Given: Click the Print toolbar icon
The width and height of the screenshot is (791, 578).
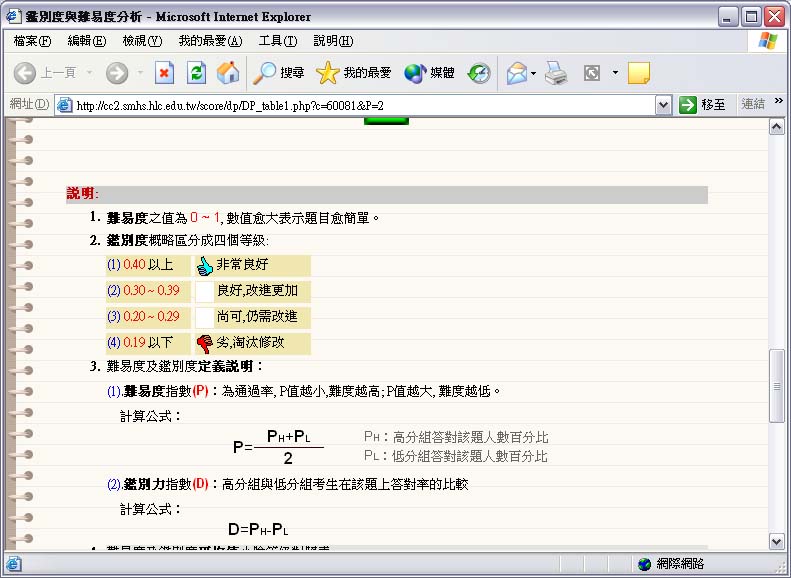Looking at the screenshot, I should click(557, 73).
